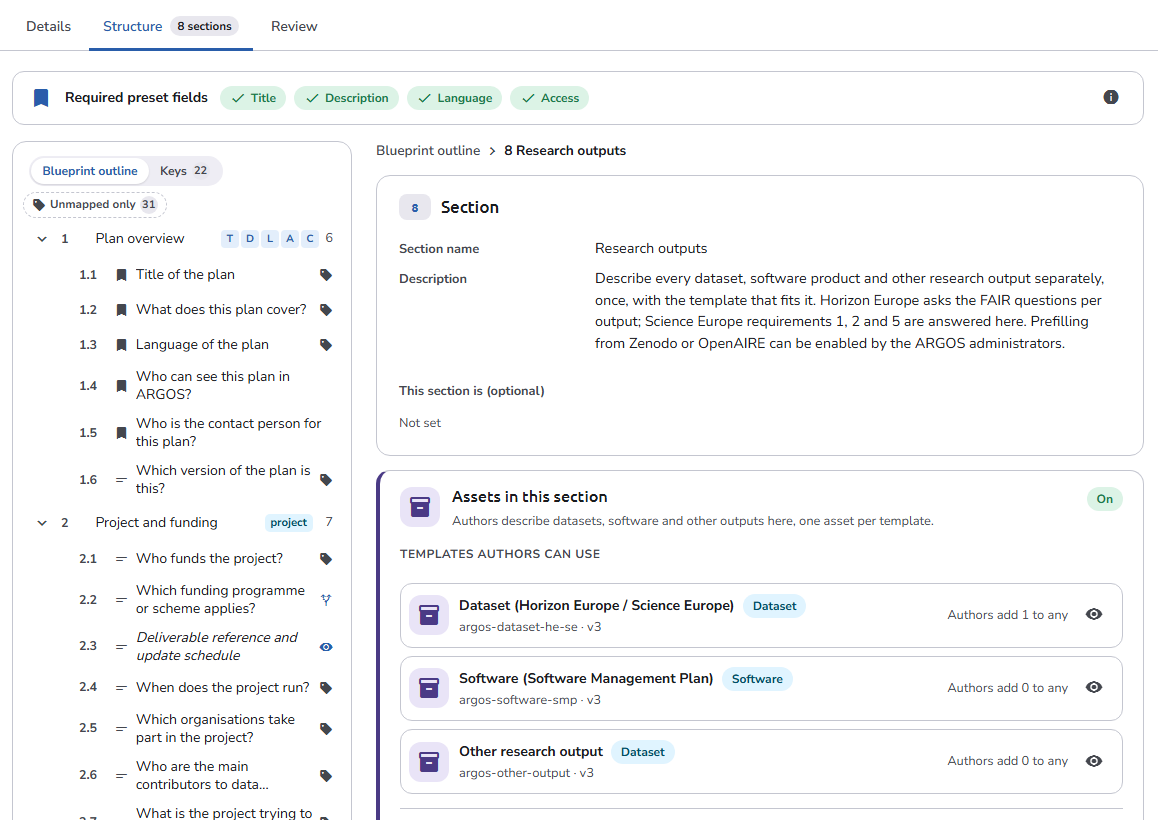
Task: Click the Research outputs section name value
Action: pos(651,249)
